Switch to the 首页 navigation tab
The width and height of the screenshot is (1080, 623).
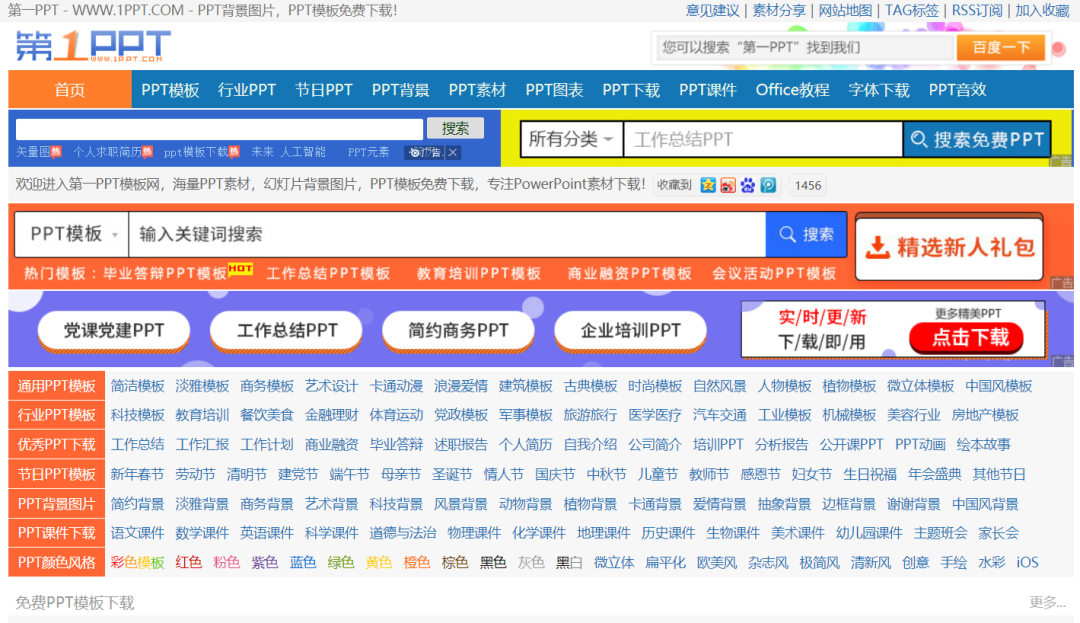click(69, 89)
